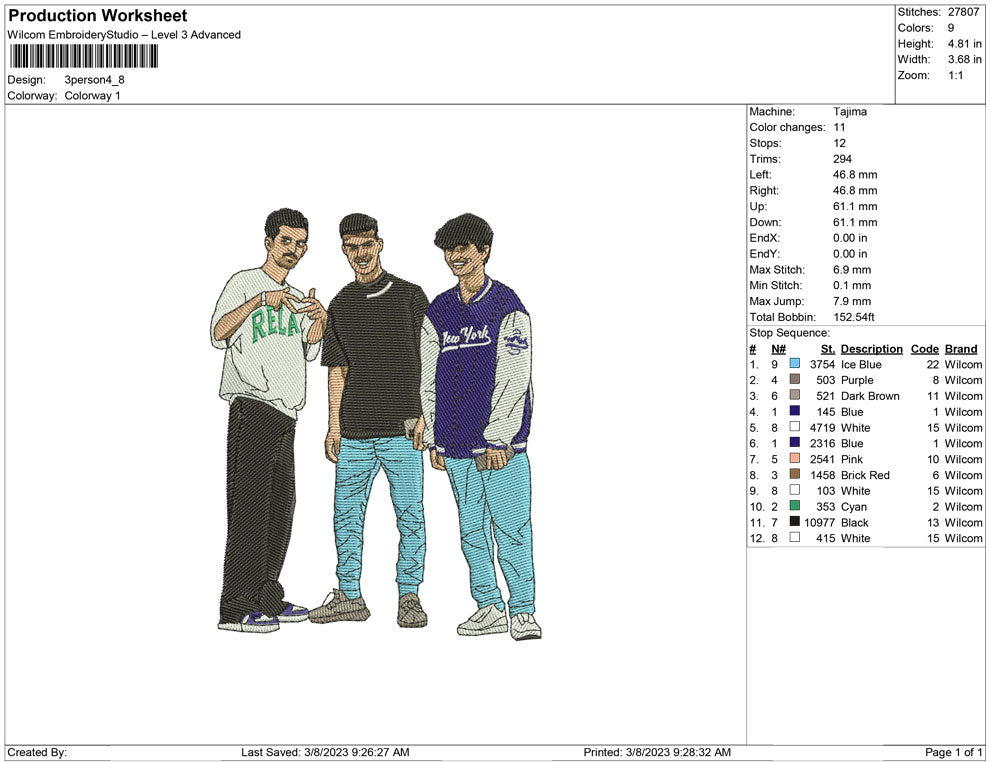
Task: Click the Ice Blue description text
Action: coord(861,364)
